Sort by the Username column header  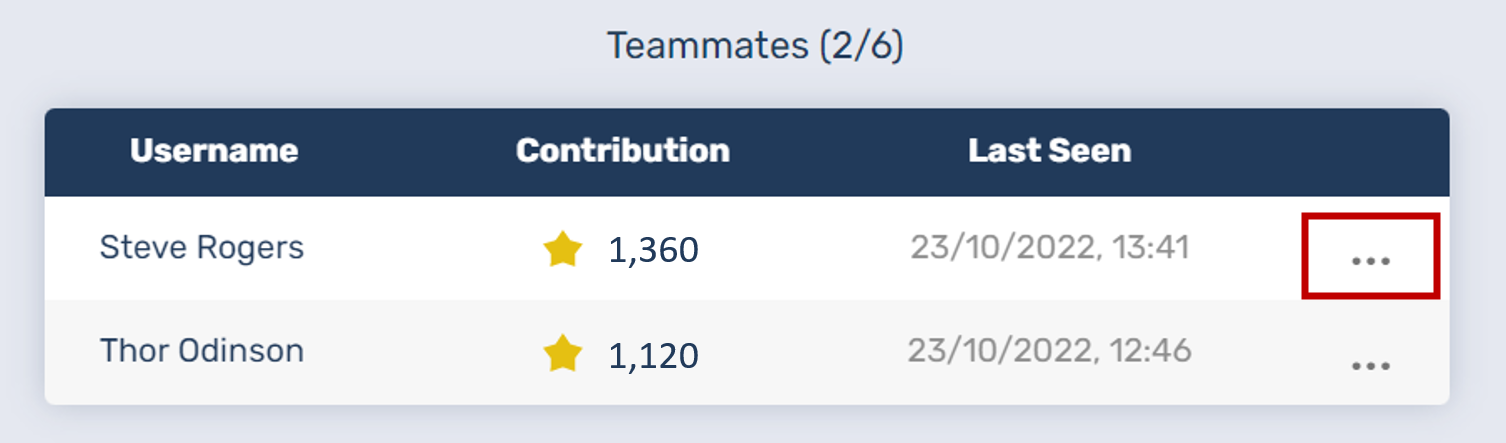tap(214, 151)
